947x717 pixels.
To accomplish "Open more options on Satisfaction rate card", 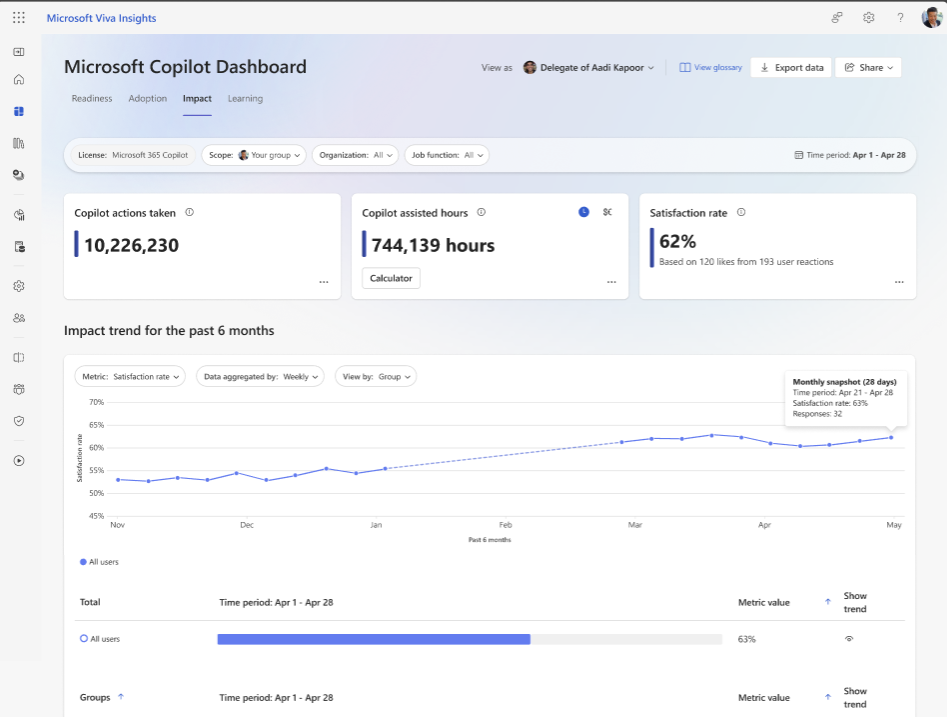I will pos(899,282).
